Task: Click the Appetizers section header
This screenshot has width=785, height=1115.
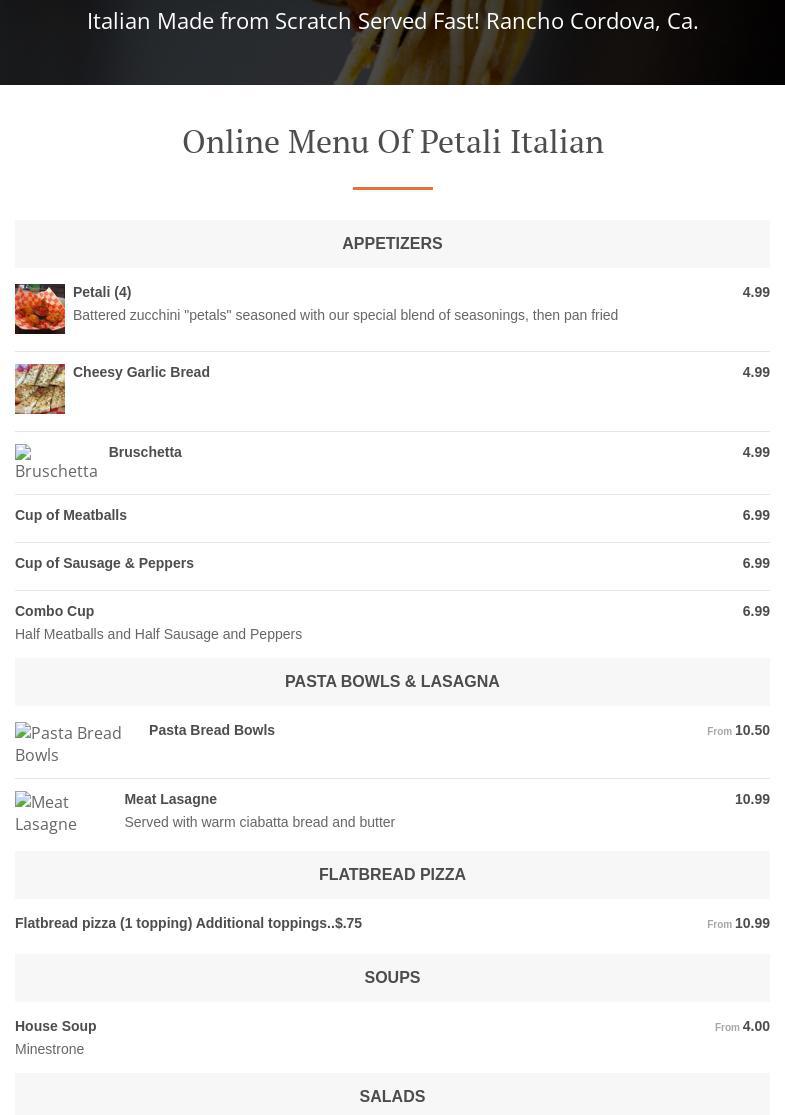Action: click(392, 244)
